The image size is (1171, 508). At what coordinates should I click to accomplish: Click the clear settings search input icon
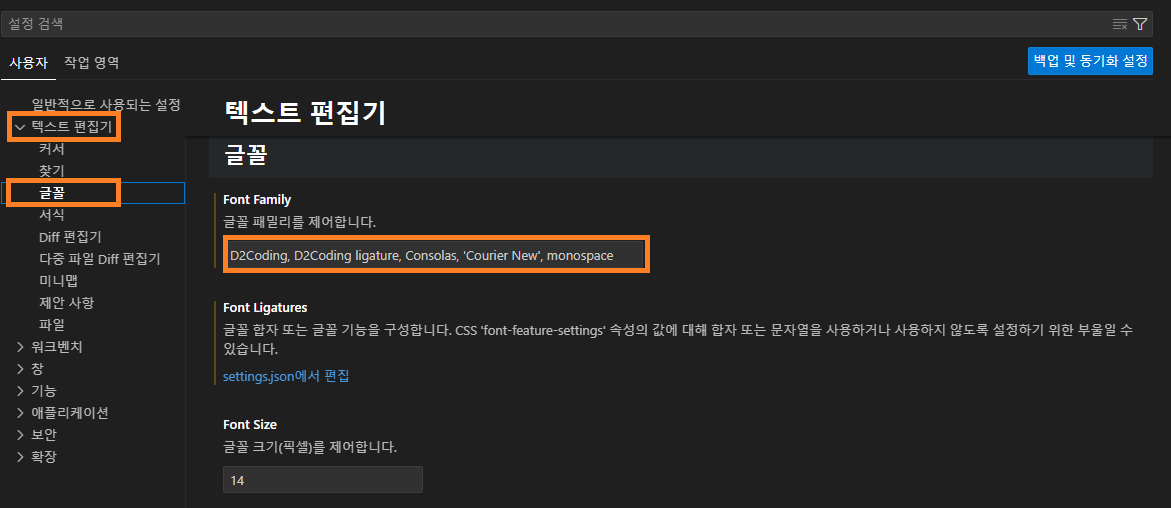coord(1119,24)
